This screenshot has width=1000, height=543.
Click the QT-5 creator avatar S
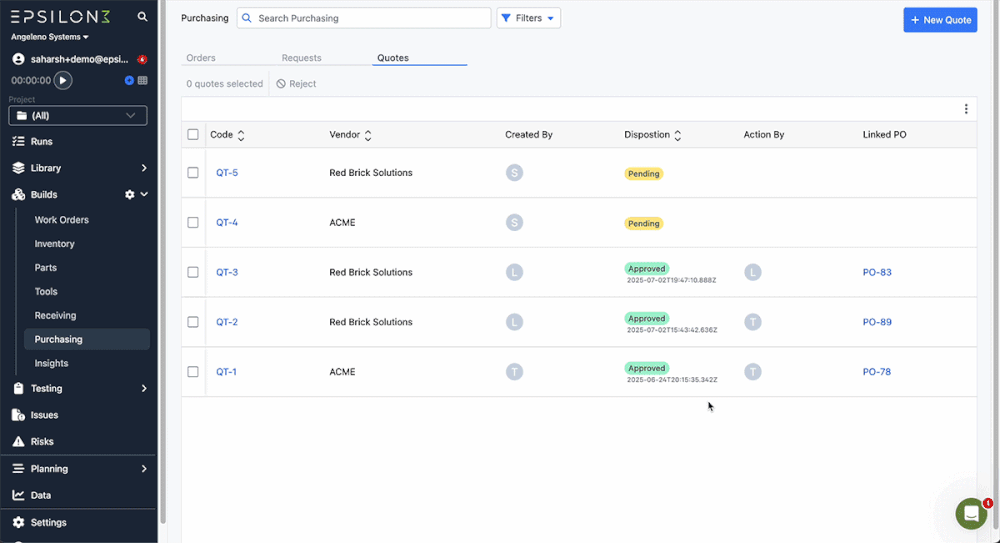514,172
